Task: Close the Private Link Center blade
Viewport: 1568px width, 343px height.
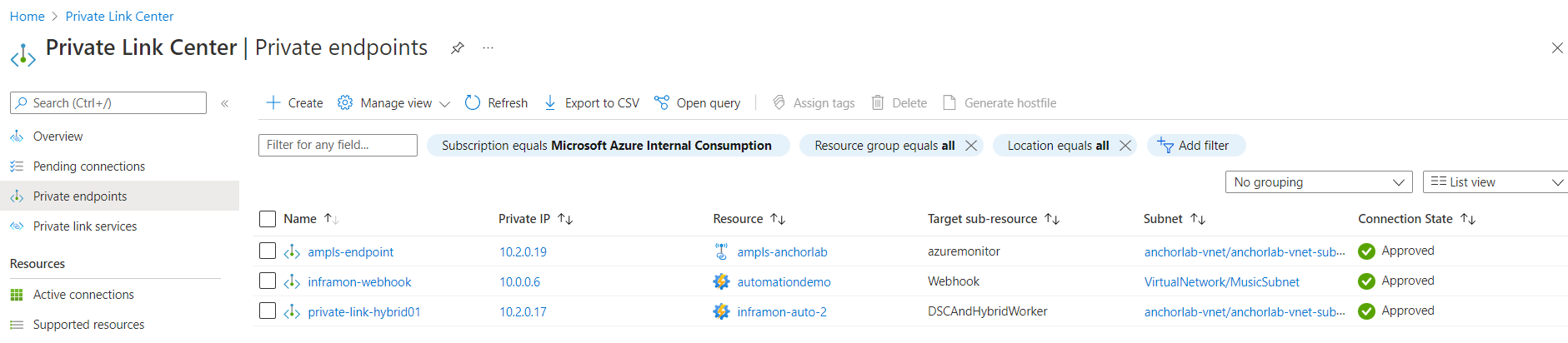Action: (x=1557, y=48)
